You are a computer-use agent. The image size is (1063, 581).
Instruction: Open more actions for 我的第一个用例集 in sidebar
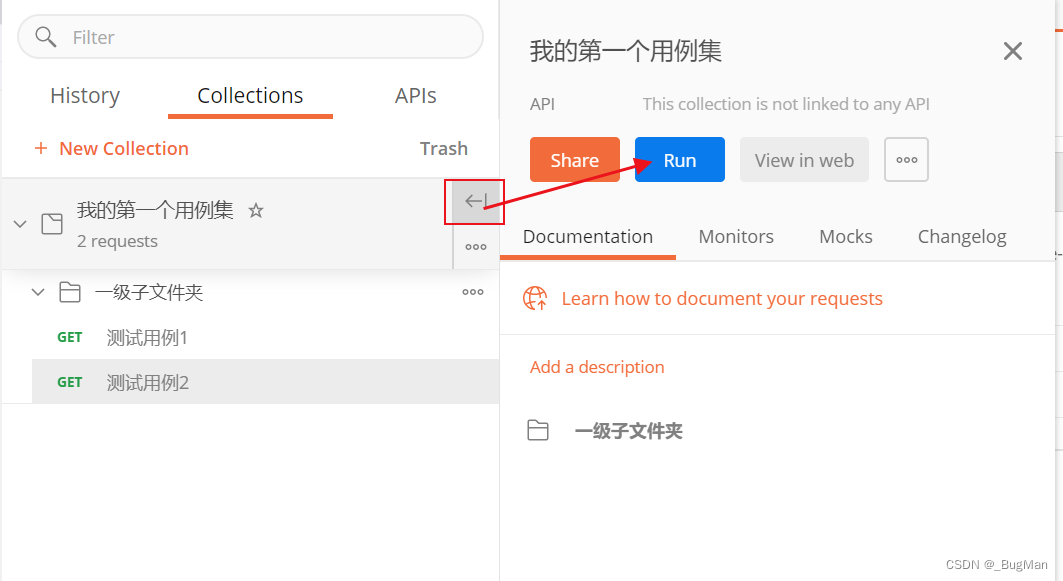point(475,247)
